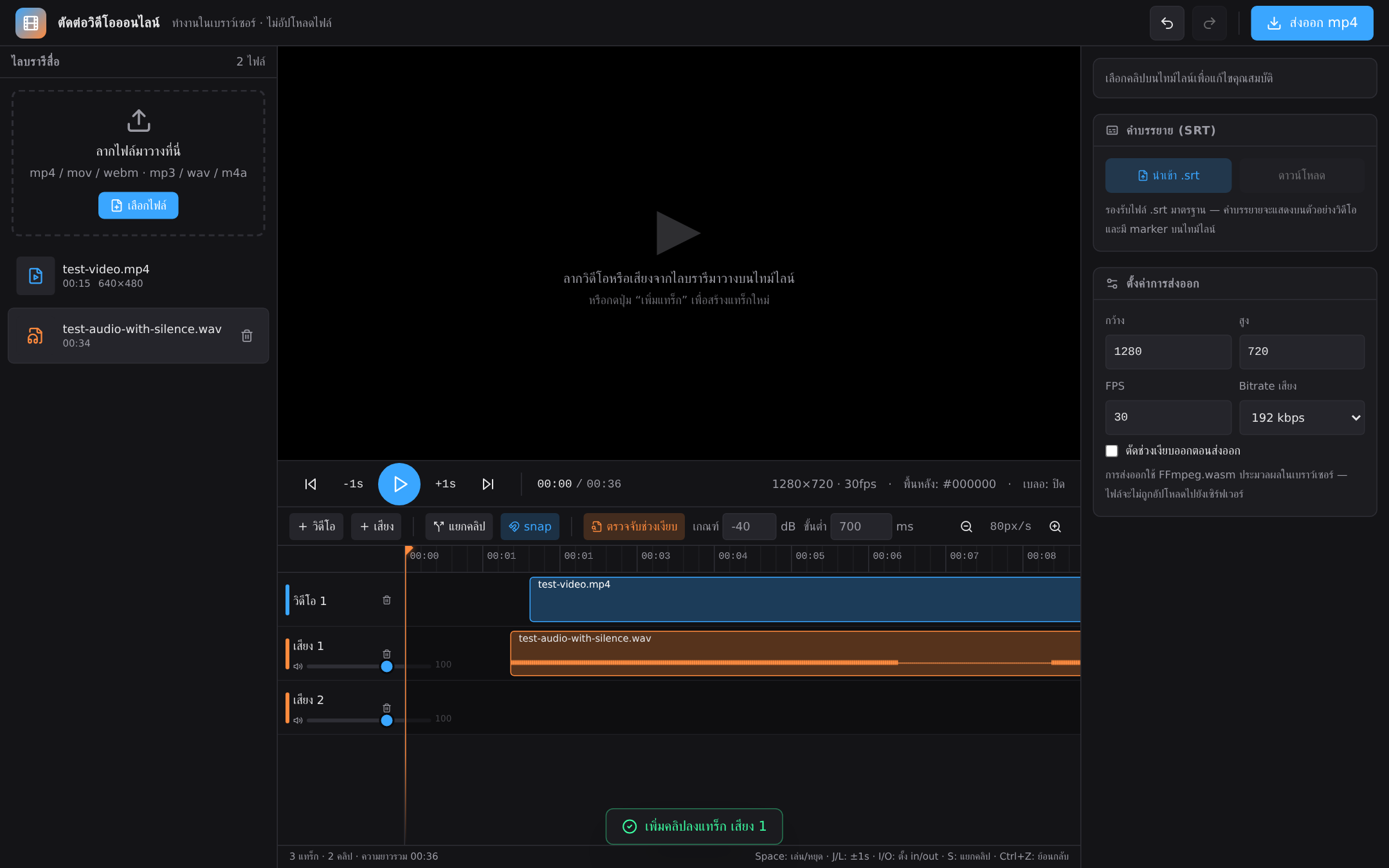Run silence detection with the orange button
The width and height of the screenshot is (1389, 868).
[x=634, y=527]
